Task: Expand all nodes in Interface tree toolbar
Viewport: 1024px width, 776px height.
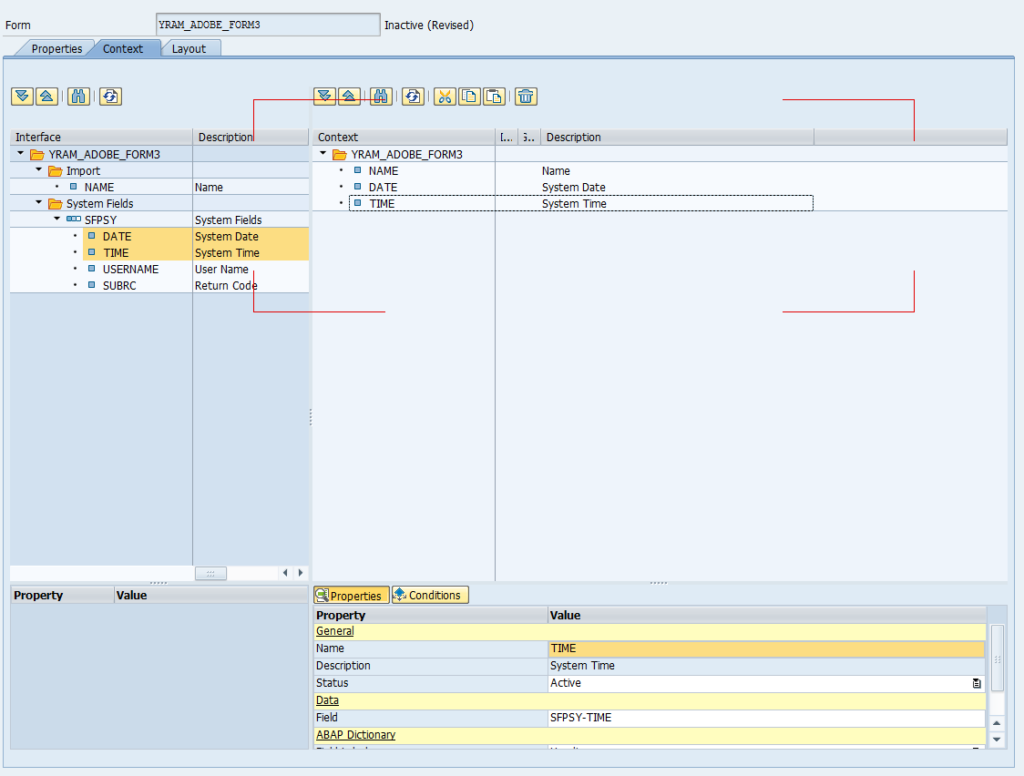Action: coord(22,97)
